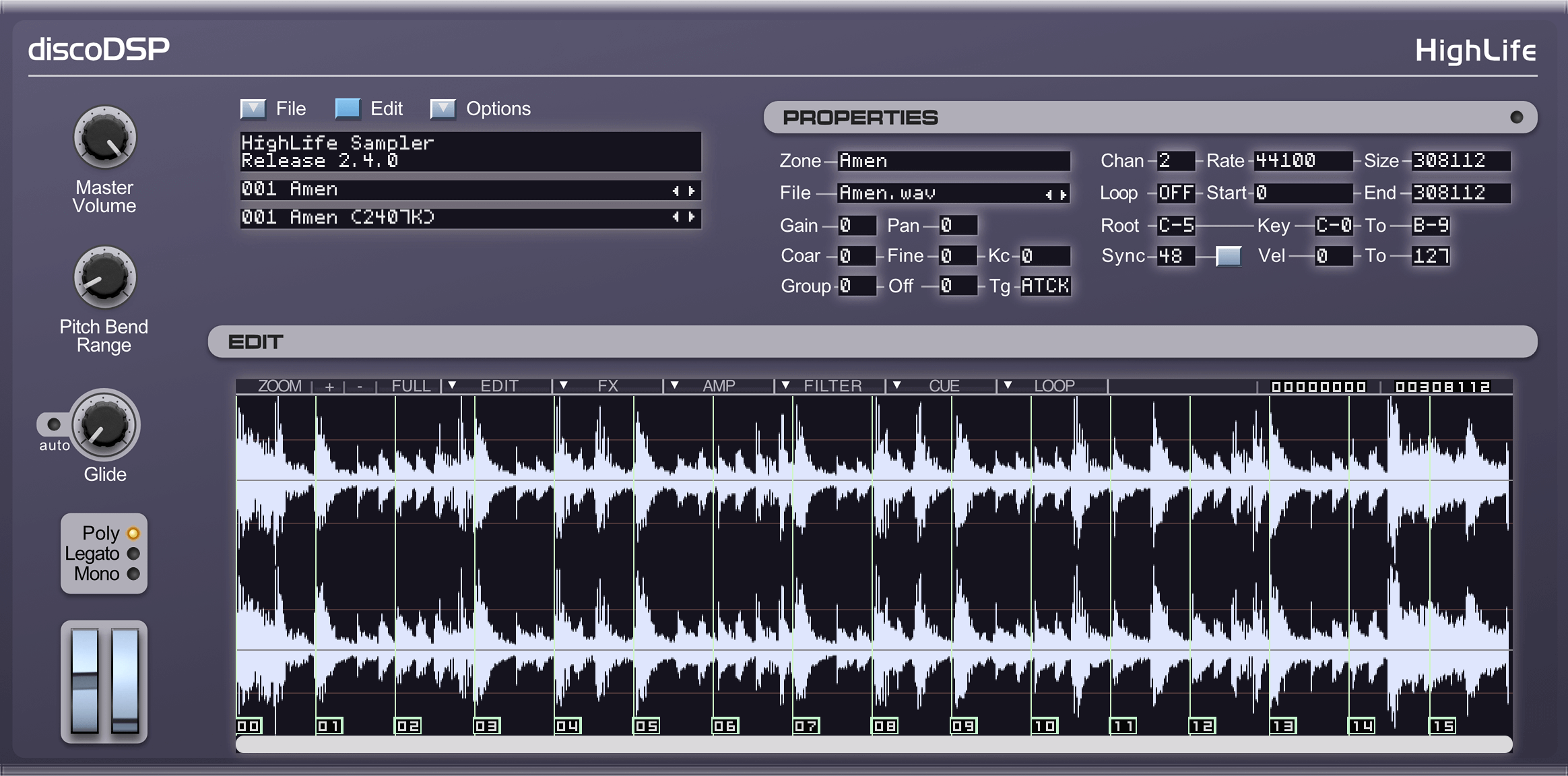The width and height of the screenshot is (1568, 776).
Task: Select previous sample file with left arrow beside Amen.wav
Action: 1049,195
